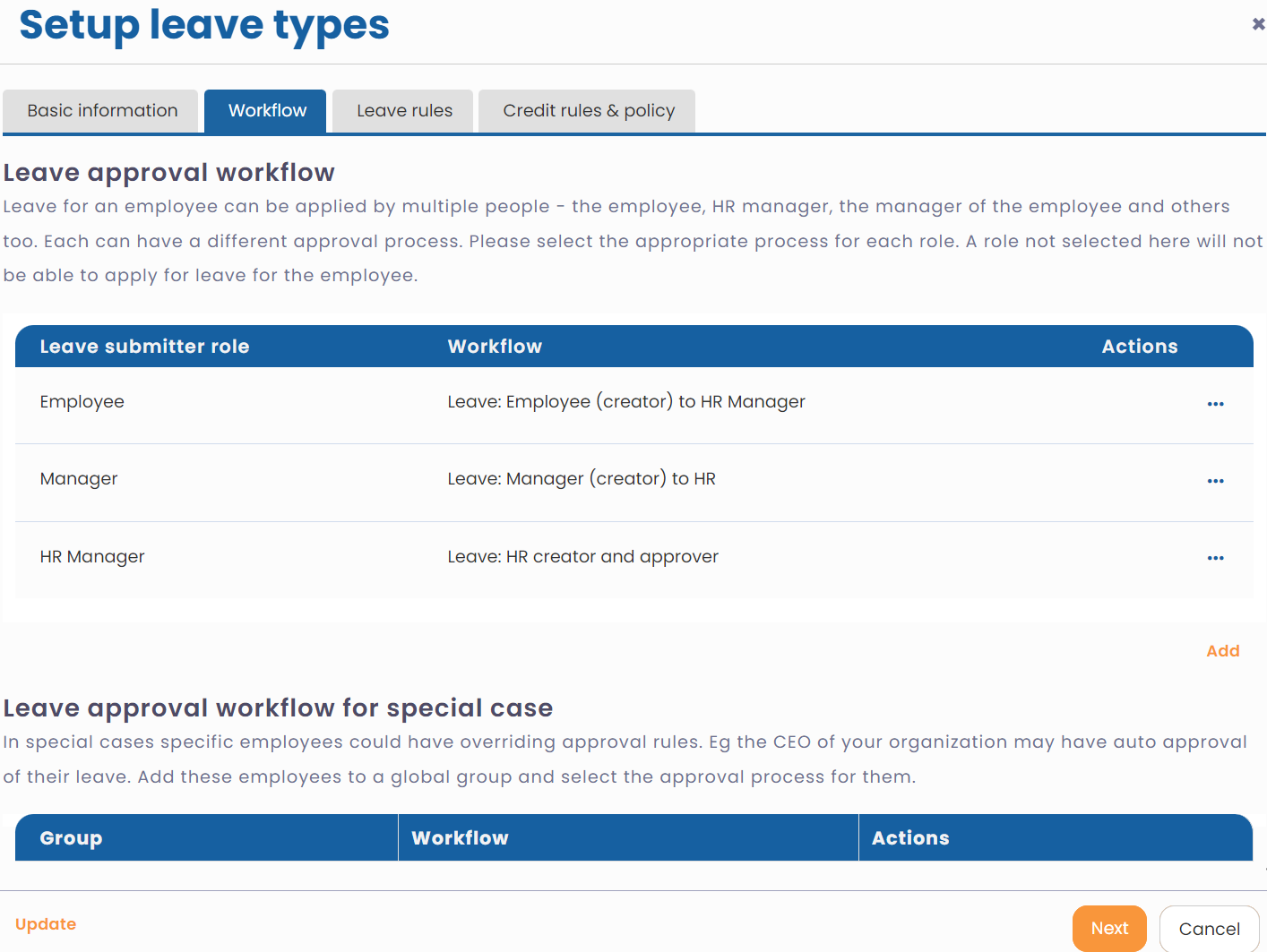Select the Employee to HR Manager workflow entry
The width and height of the screenshot is (1267, 952).
tap(626, 402)
